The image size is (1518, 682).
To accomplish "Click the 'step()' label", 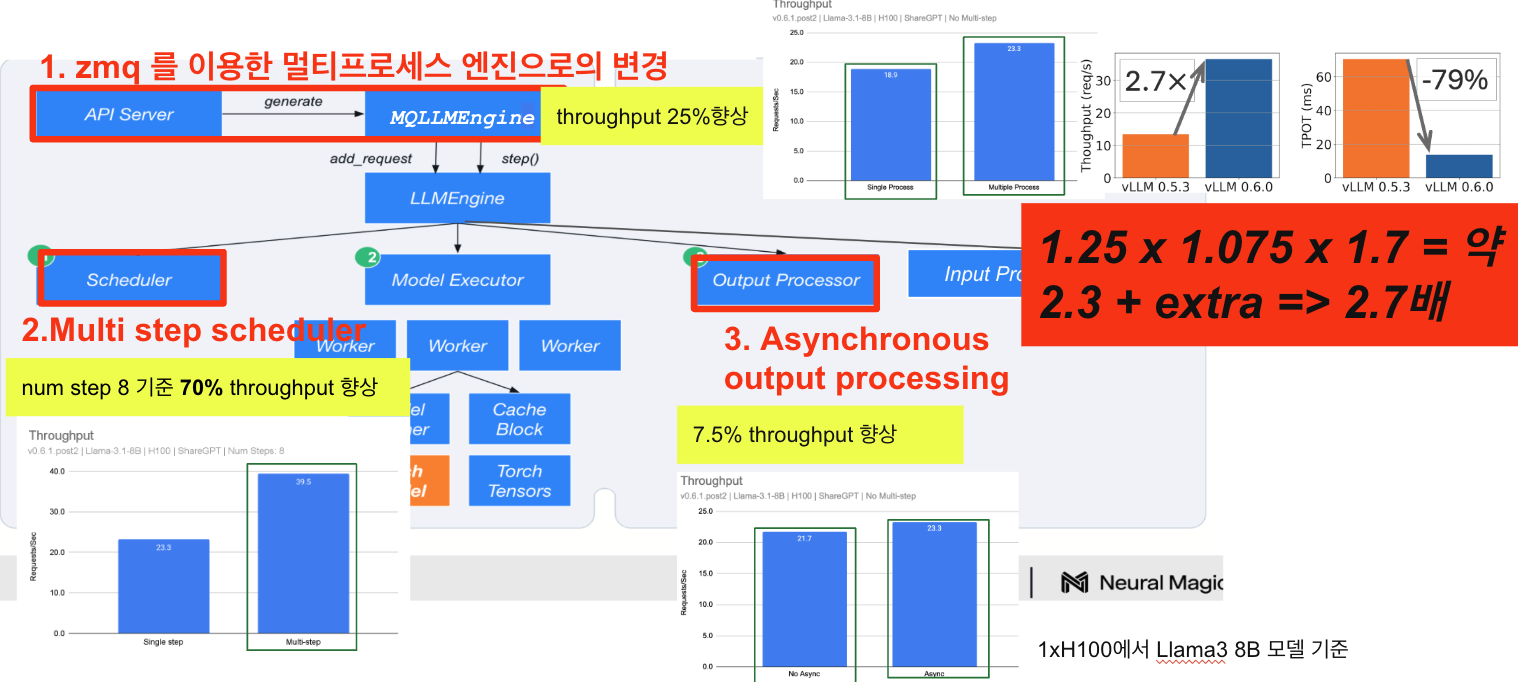I will (520, 159).
